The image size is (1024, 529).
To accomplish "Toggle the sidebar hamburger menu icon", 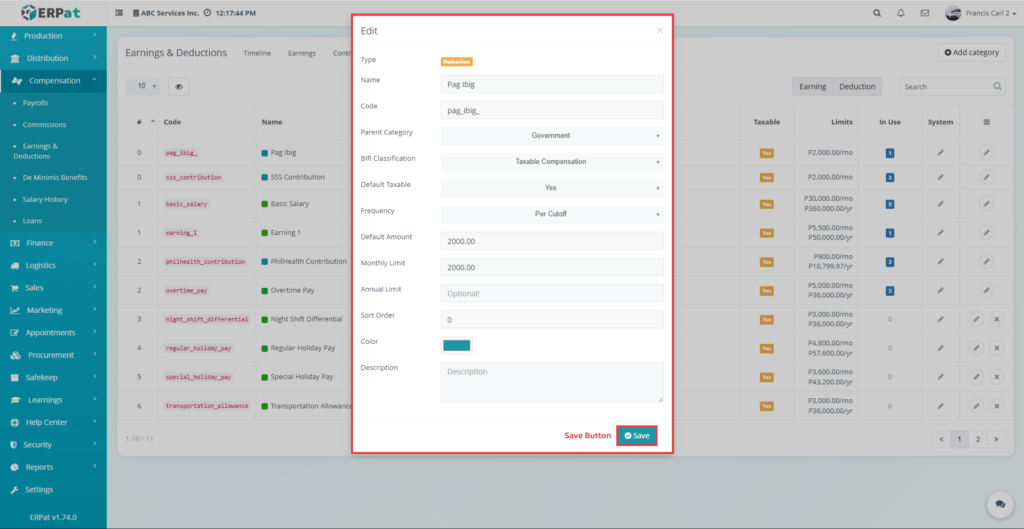I will [120, 13].
